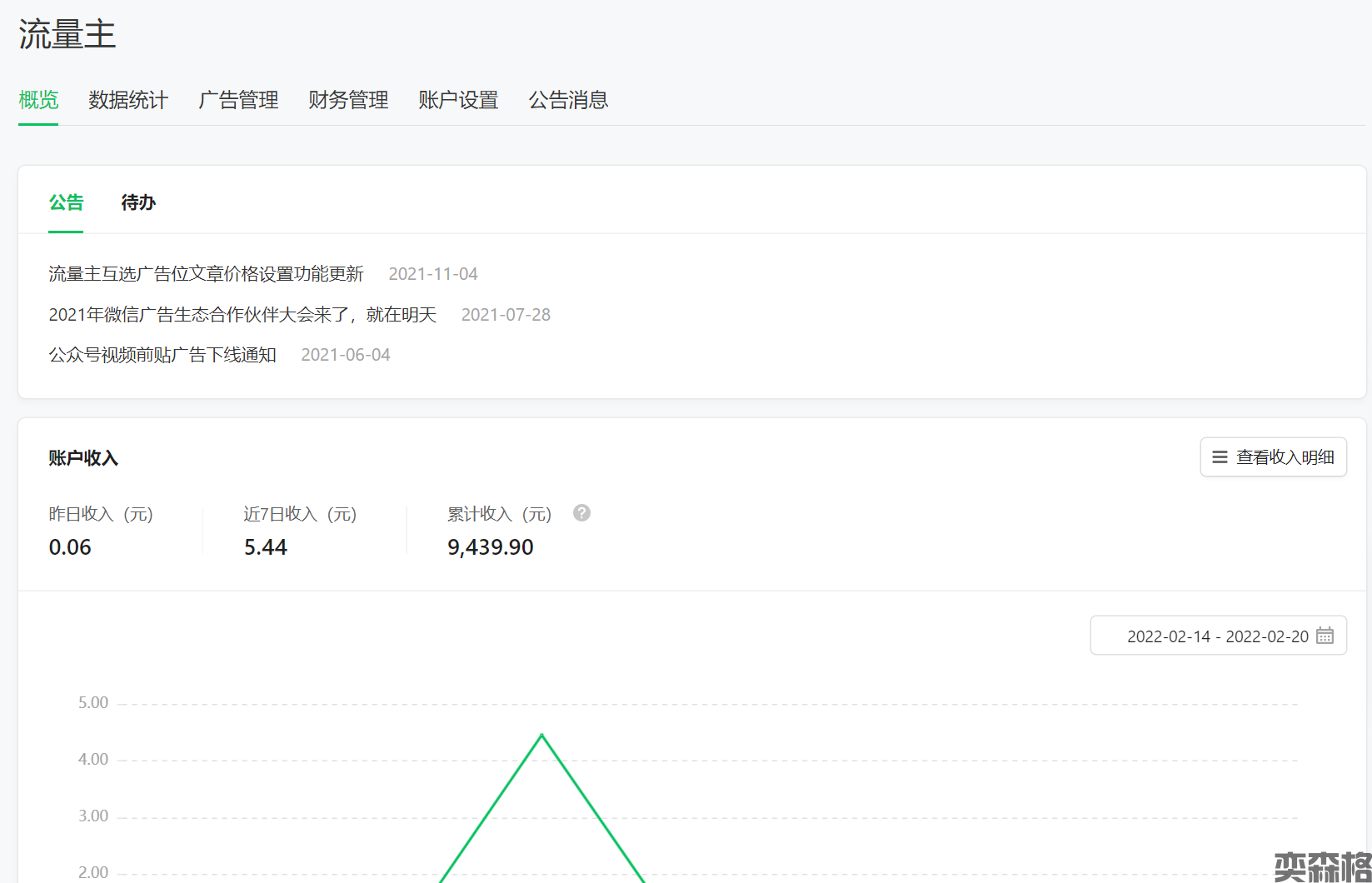Select the 概览 tab

tap(38, 100)
